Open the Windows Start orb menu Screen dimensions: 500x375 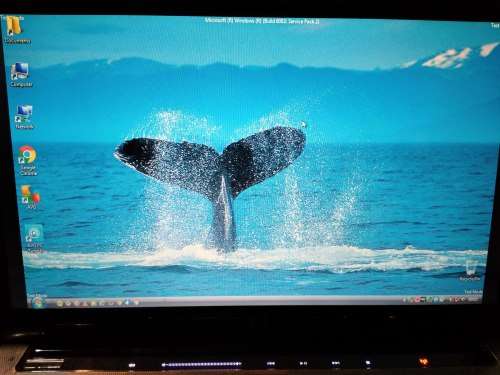38,302
